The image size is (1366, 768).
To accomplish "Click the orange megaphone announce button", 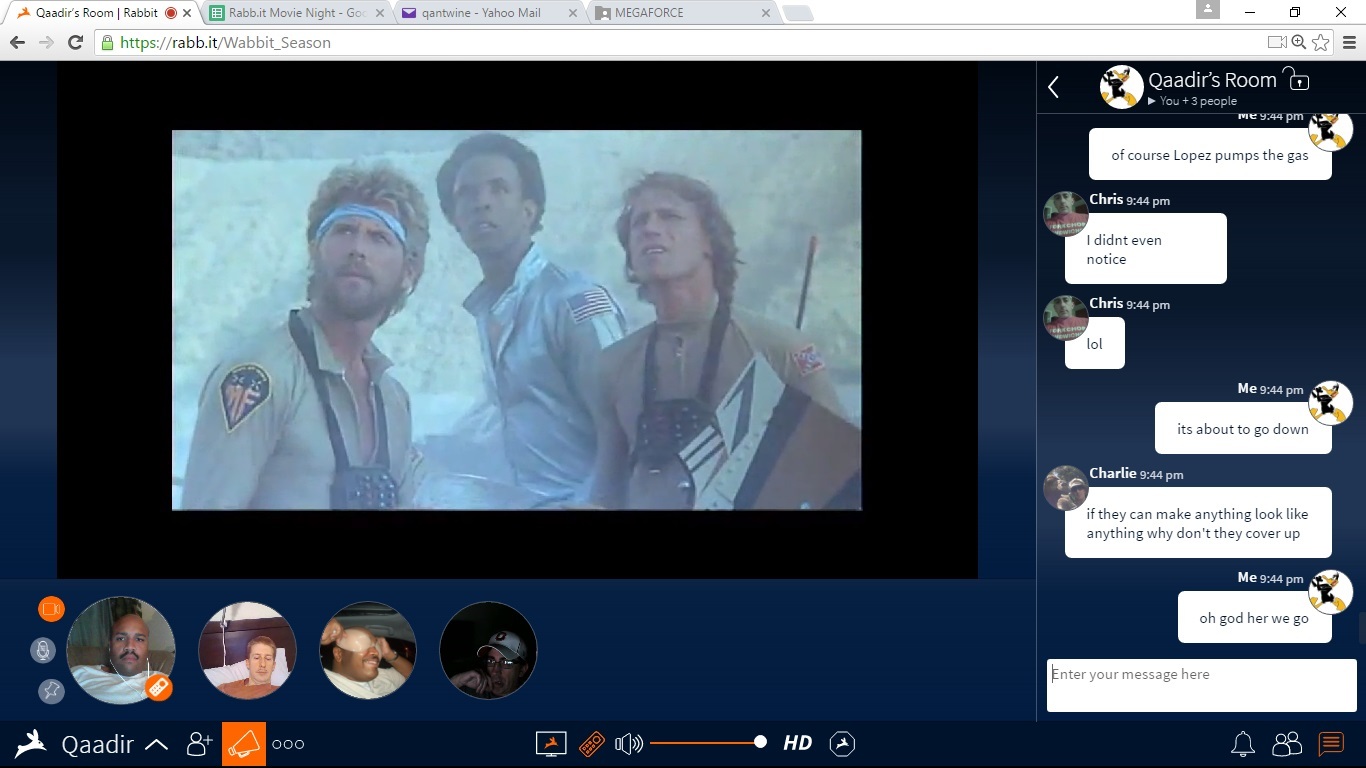I will tap(244, 744).
